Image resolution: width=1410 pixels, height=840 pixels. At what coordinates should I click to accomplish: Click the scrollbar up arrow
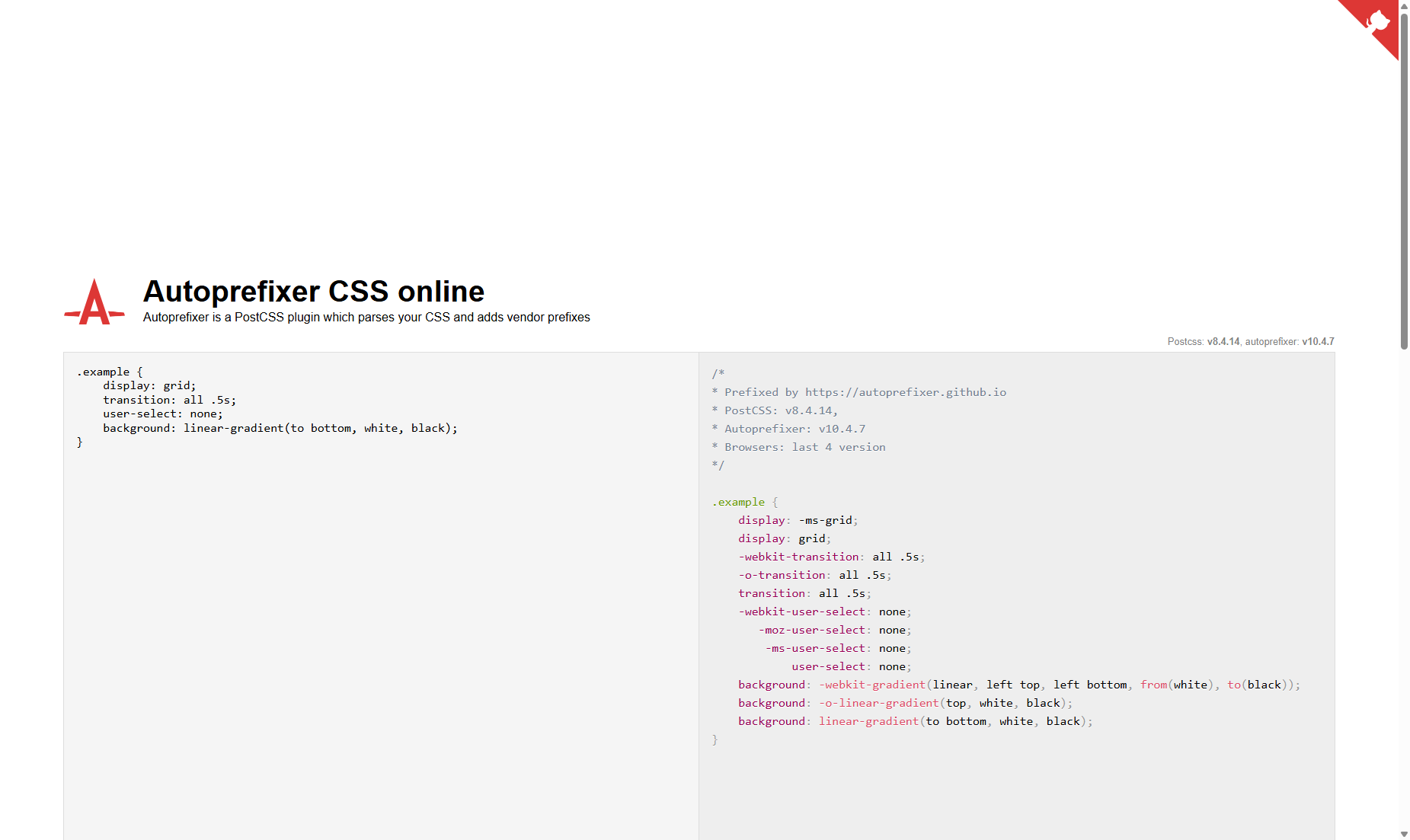tap(1404, 5)
